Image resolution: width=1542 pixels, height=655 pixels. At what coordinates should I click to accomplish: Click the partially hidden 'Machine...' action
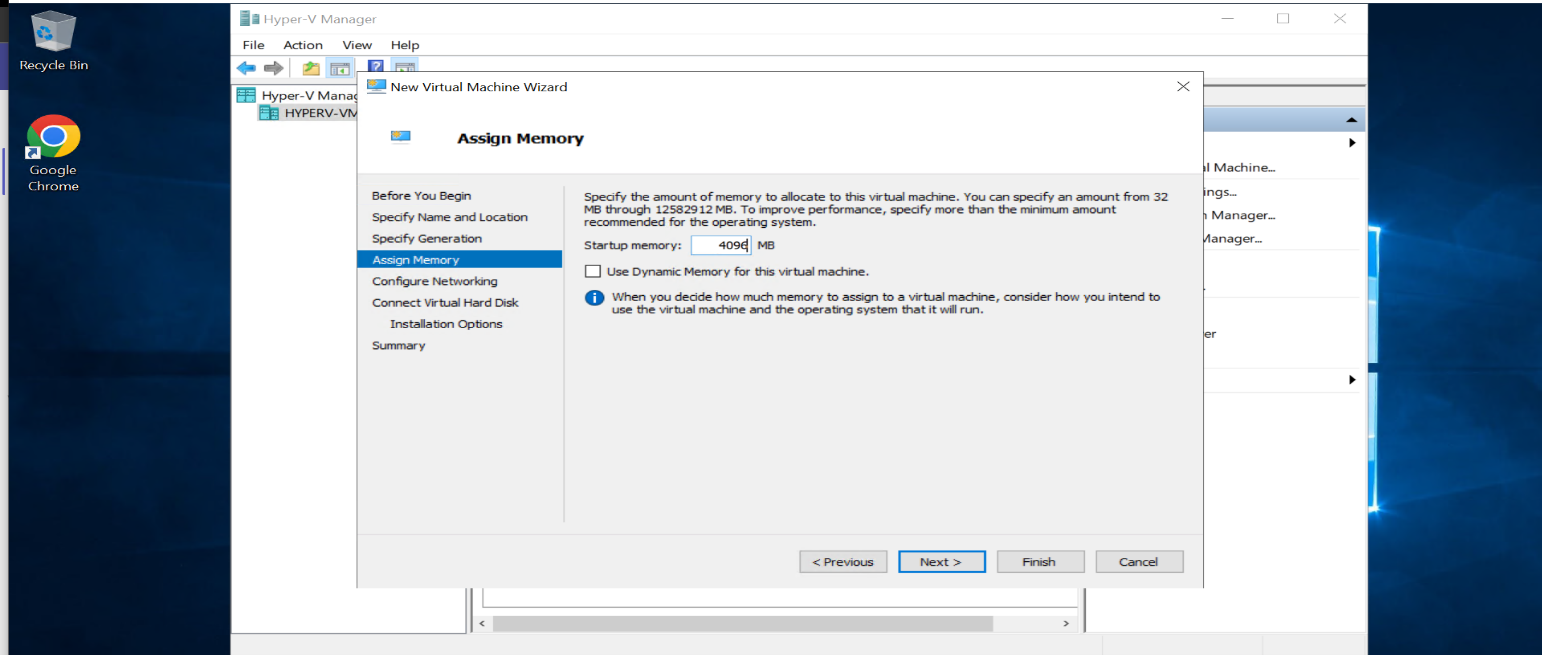click(1240, 168)
